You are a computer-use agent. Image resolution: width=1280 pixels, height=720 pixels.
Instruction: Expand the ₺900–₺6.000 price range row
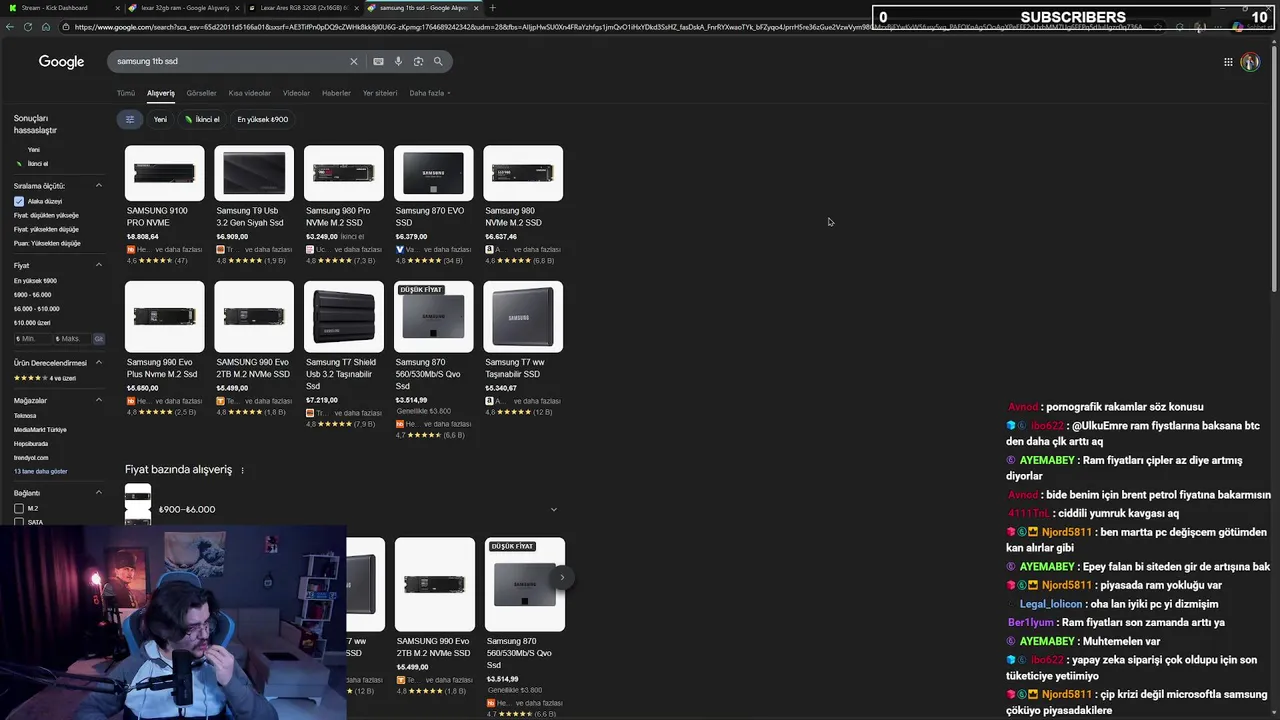tap(345, 509)
